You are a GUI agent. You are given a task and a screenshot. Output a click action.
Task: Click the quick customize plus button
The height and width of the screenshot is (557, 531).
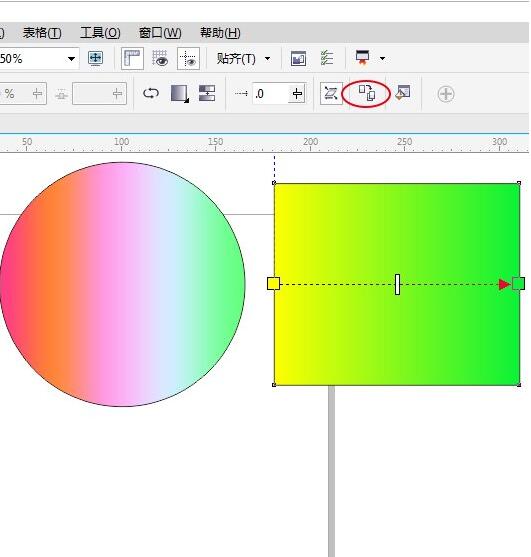tap(446, 94)
